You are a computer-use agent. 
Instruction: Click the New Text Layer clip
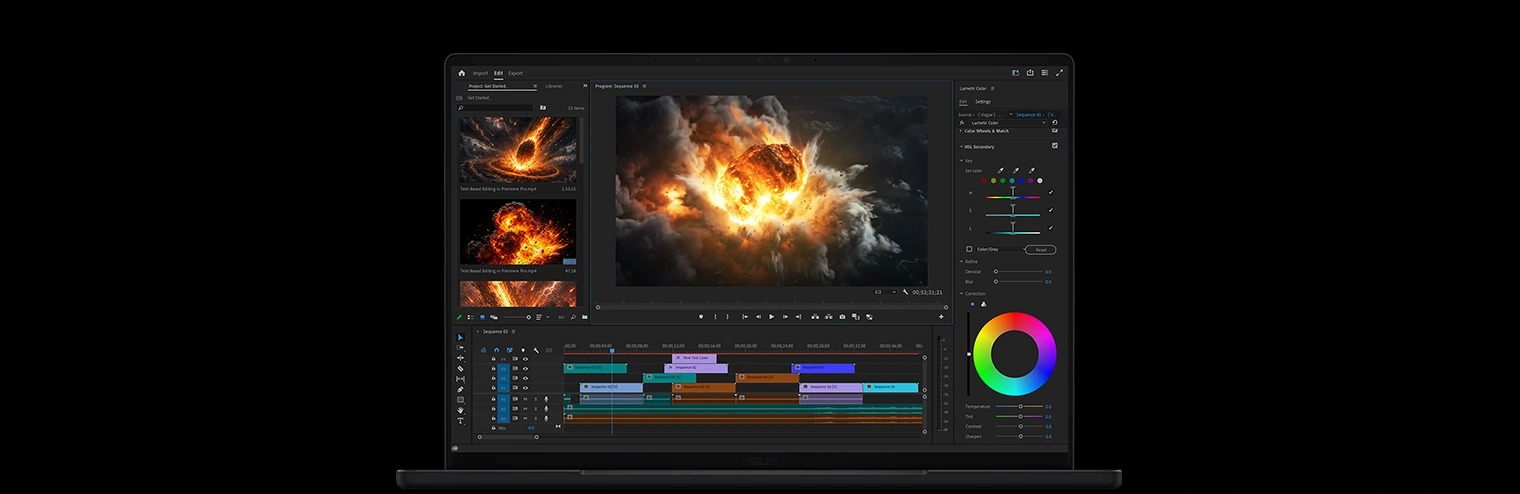coord(694,358)
